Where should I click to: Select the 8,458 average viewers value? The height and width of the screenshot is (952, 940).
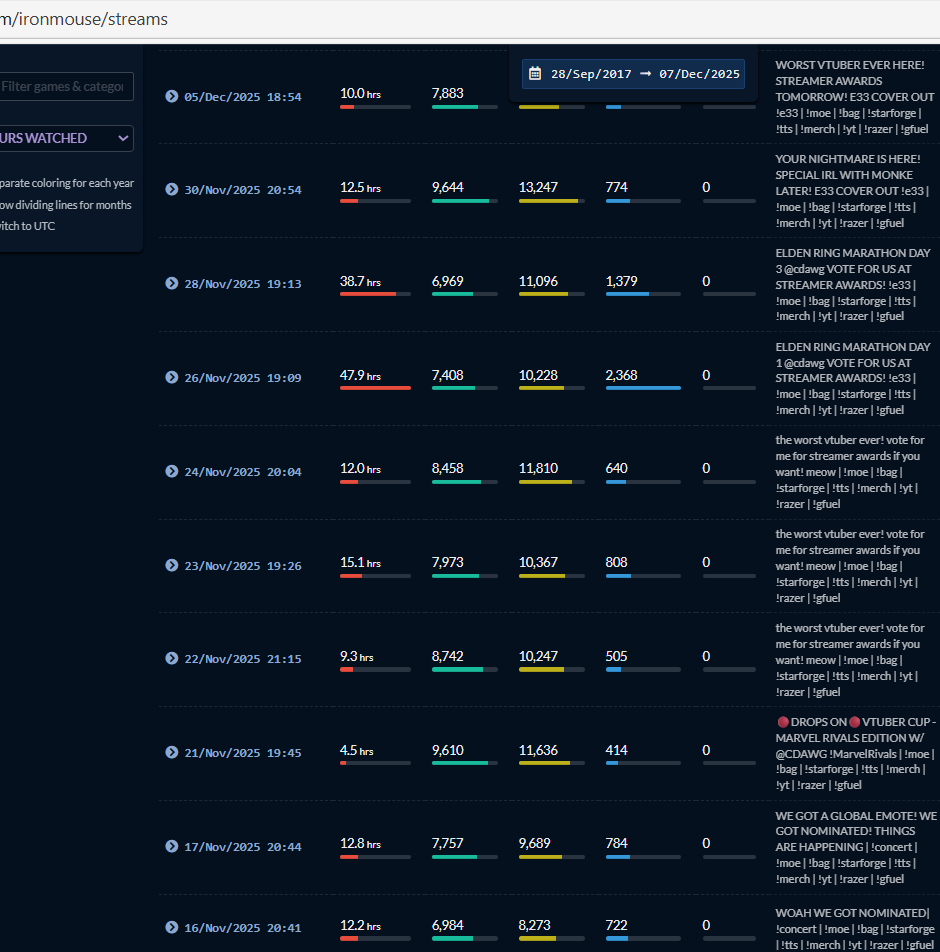[x=448, y=469]
